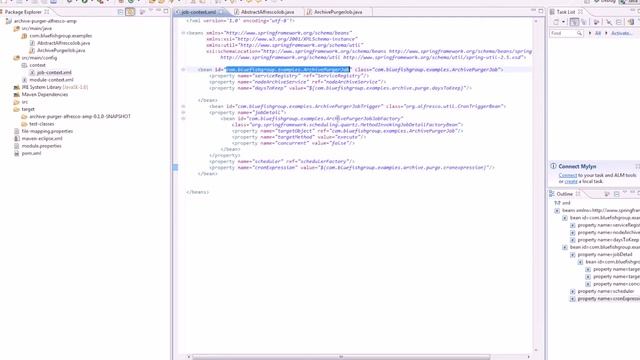Select property name=jobDetail in Outline
This screenshot has height=360, width=640.
(x=600, y=255)
